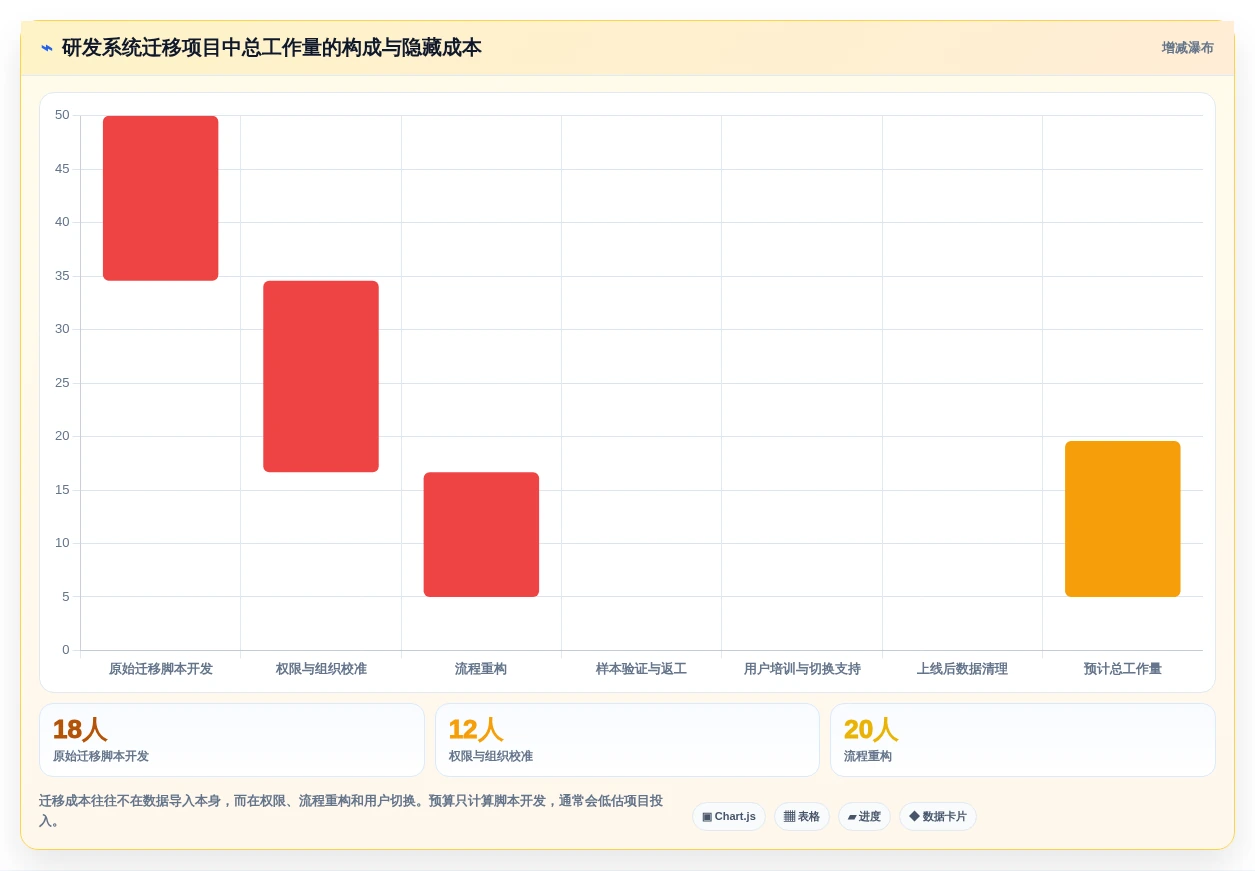Click the axis label 样本验证与返工
Viewport: 1255px width, 871px height.
click(x=641, y=669)
